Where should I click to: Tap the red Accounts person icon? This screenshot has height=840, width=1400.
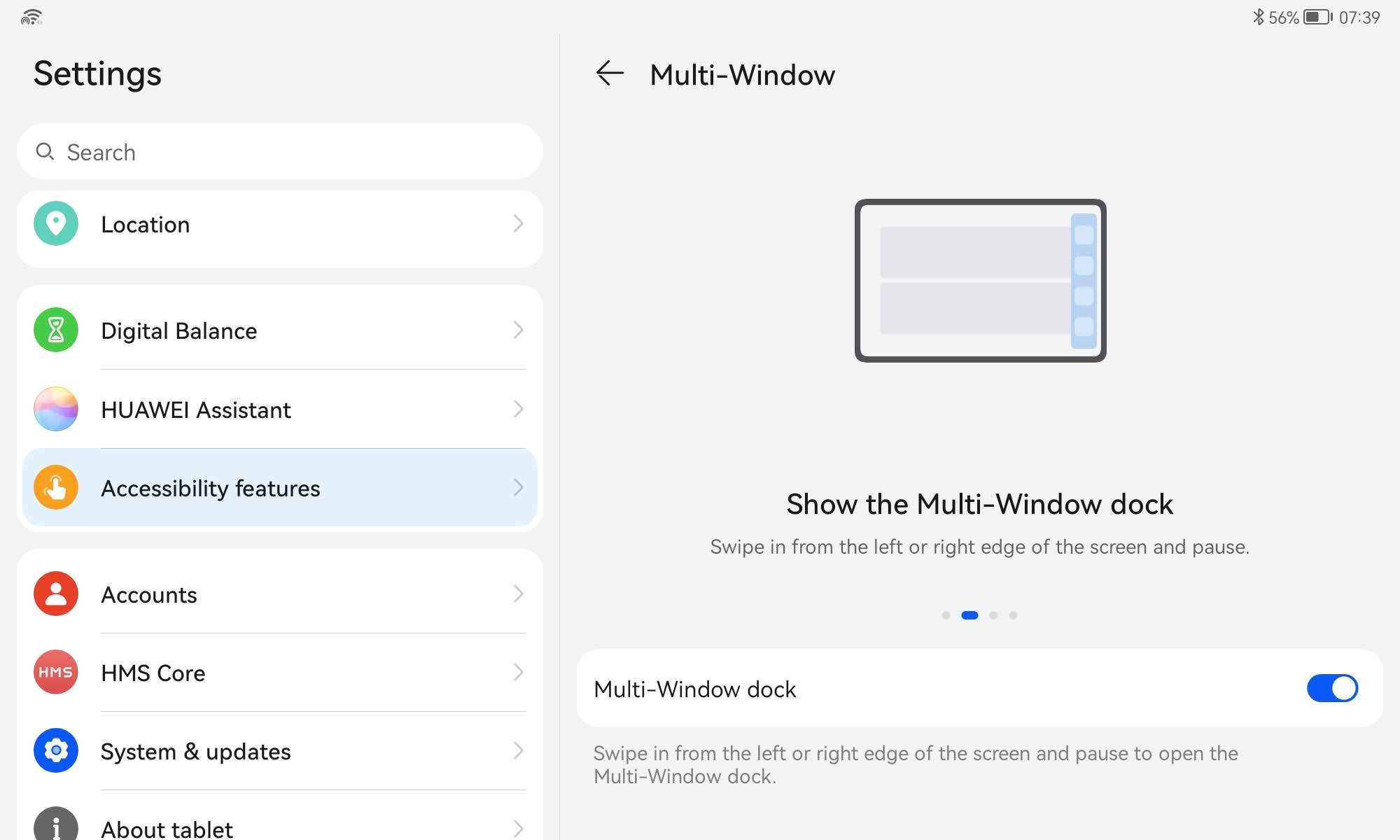[x=56, y=594]
